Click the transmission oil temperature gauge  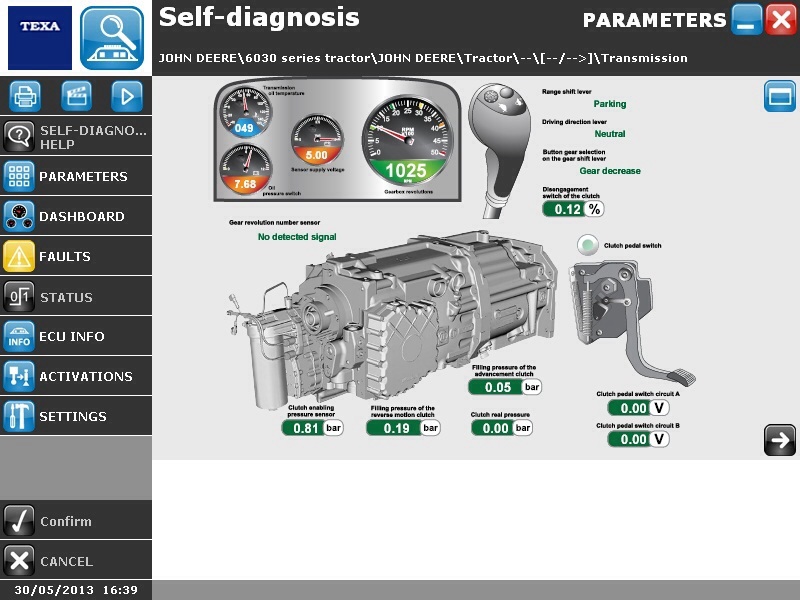tap(244, 112)
